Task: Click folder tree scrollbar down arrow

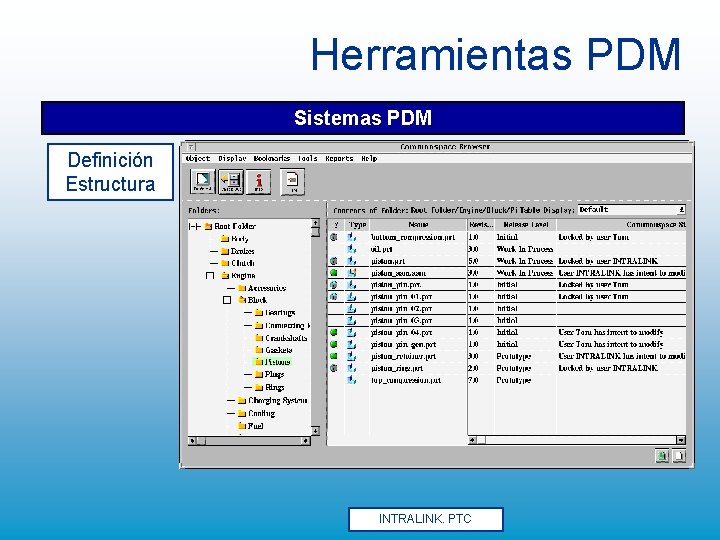Action: [315, 431]
